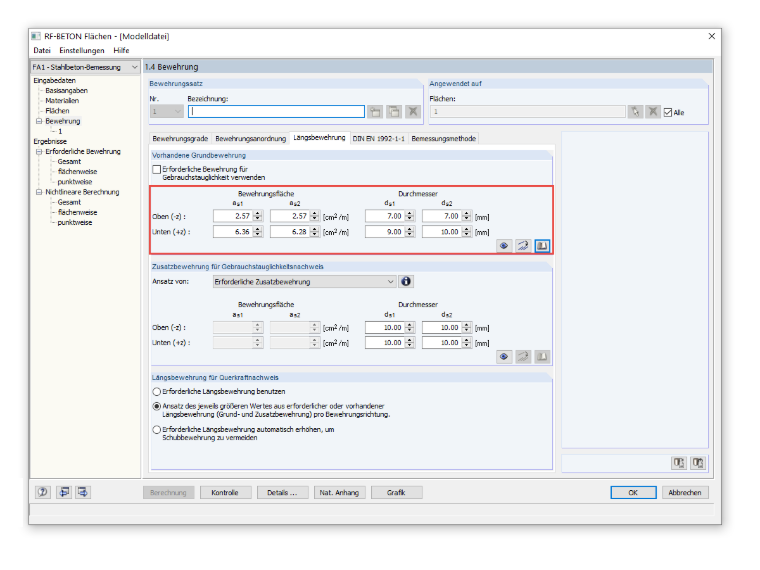The height and width of the screenshot is (570, 760).
Task: Click the delete reinforcement set icon
Action: click(x=413, y=112)
